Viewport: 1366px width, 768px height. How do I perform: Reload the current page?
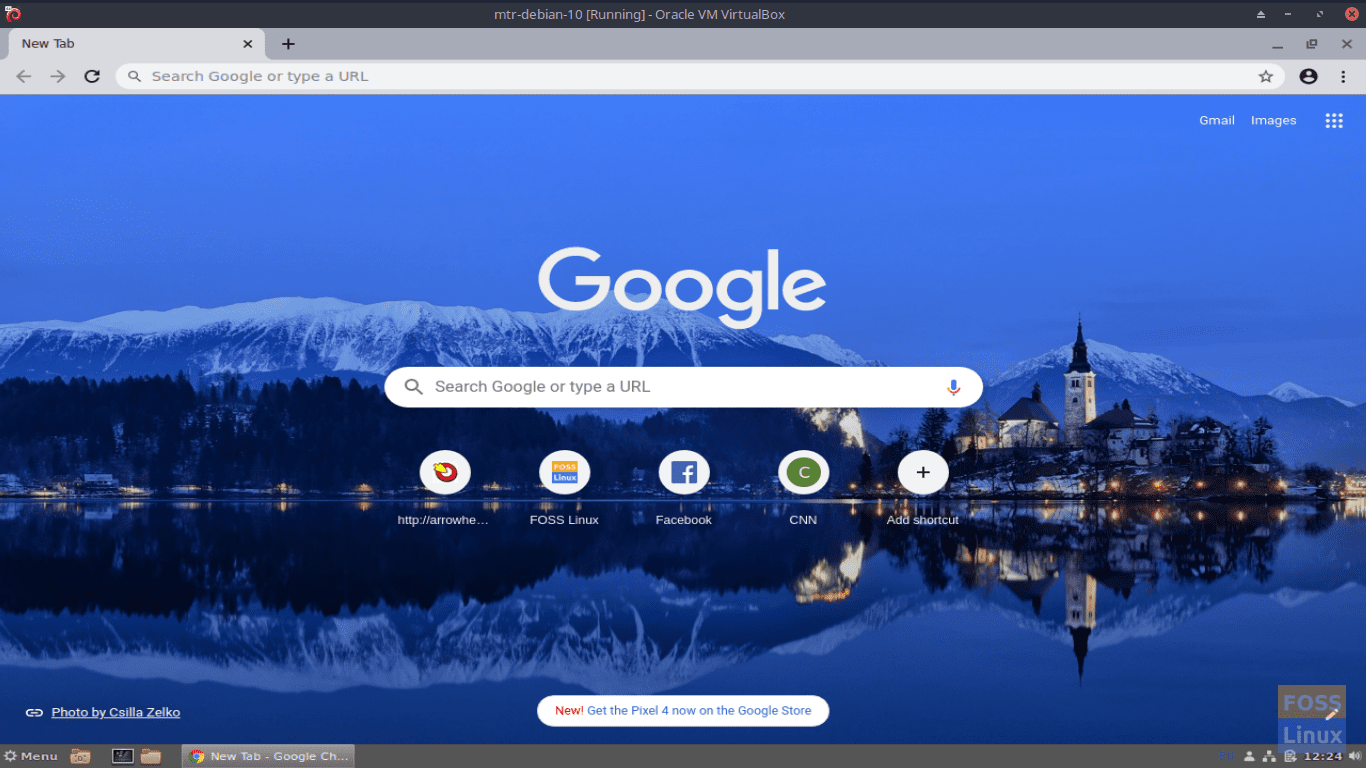(x=92, y=76)
